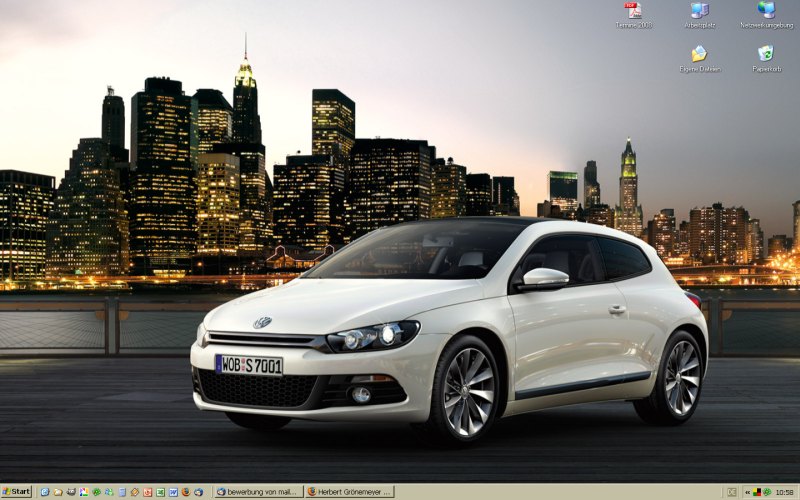This screenshot has height=500, width=800.
Task: Open the Start menu
Action: 16,492
